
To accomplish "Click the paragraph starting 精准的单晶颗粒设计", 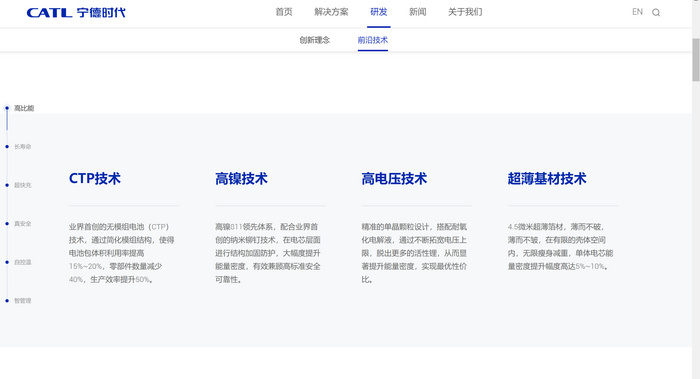I will 414,253.
